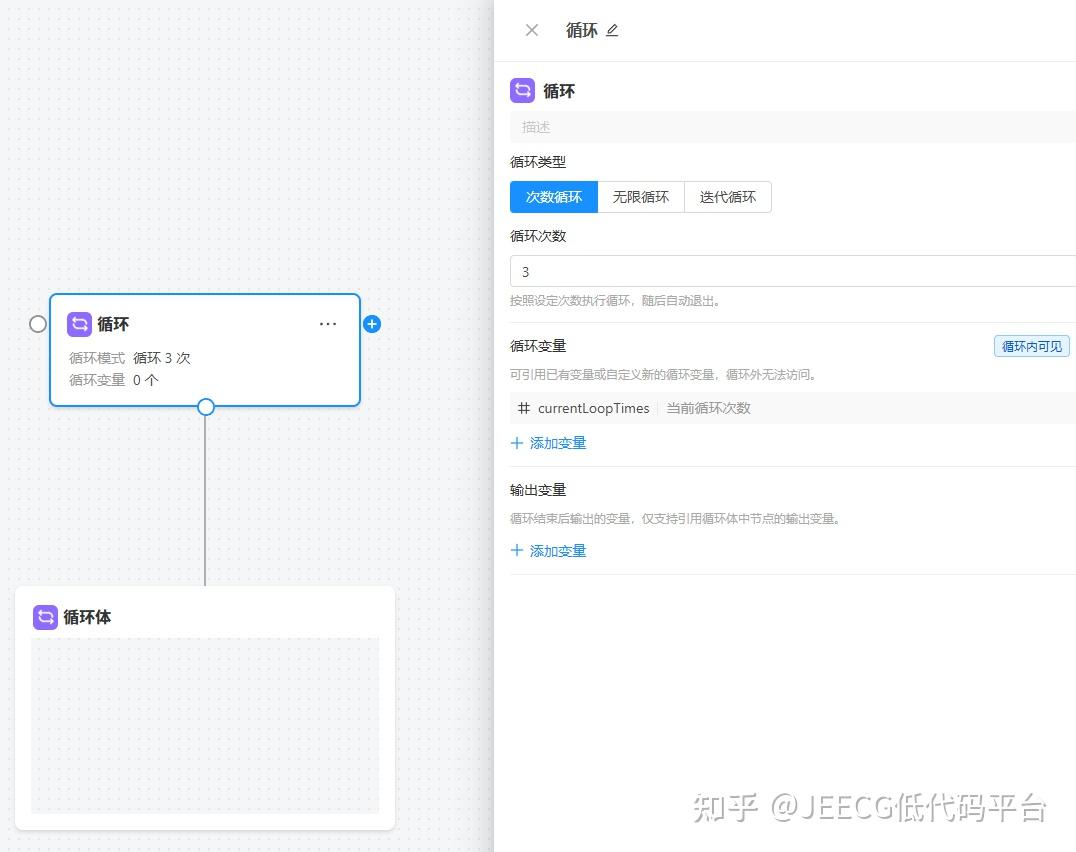Click the connection point circle left of the 循环 node
Image resolution: width=1076 pixels, height=852 pixels.
[38, 324]
